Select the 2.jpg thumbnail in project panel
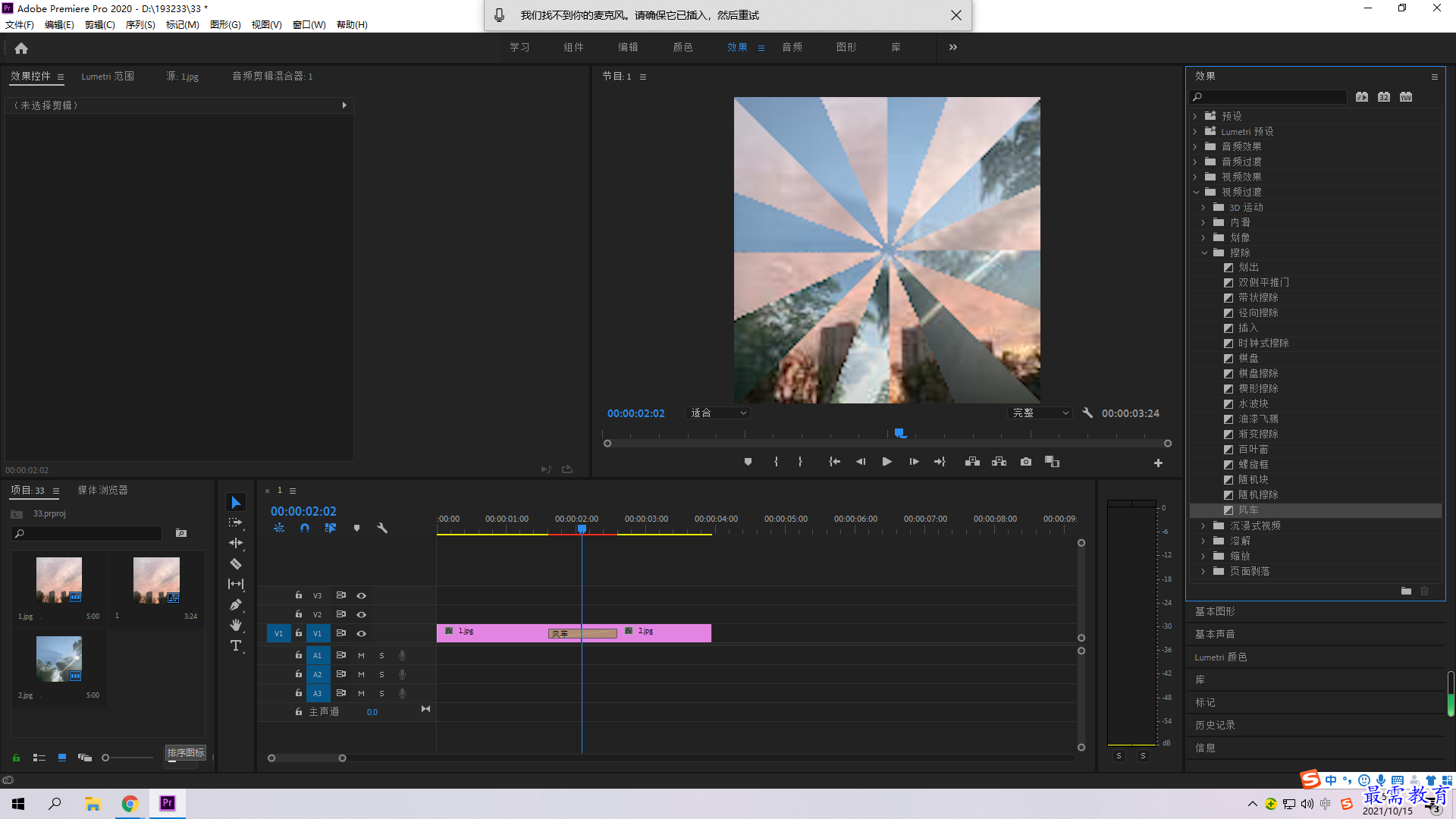The height and width of the screenshot is (819, 1456). pyautogui.click(x=59, y=659)
